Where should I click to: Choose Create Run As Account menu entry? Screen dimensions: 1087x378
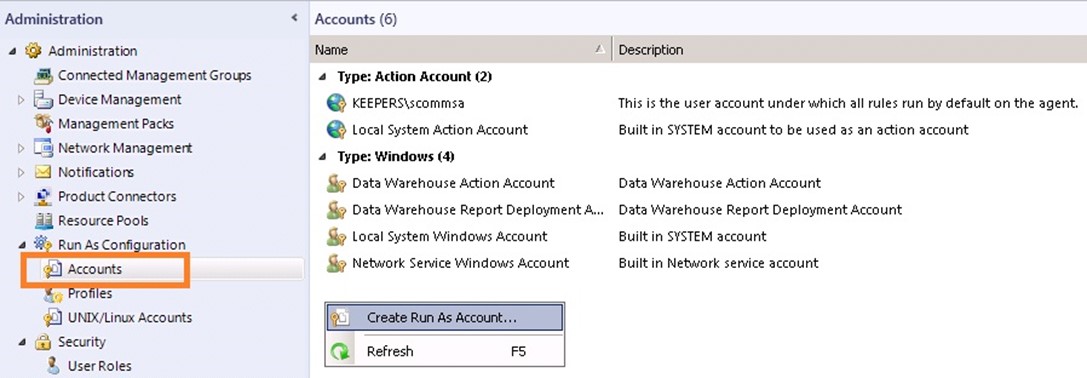pos(444,318)
